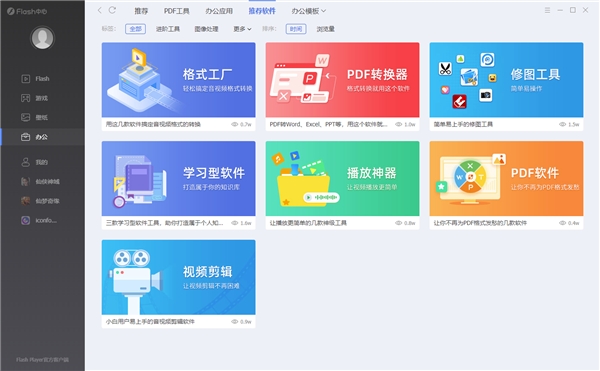Click the user avatar picture
Image resolution: width=600 pixels, height=371 pixels.
click(x=42, y=38)
